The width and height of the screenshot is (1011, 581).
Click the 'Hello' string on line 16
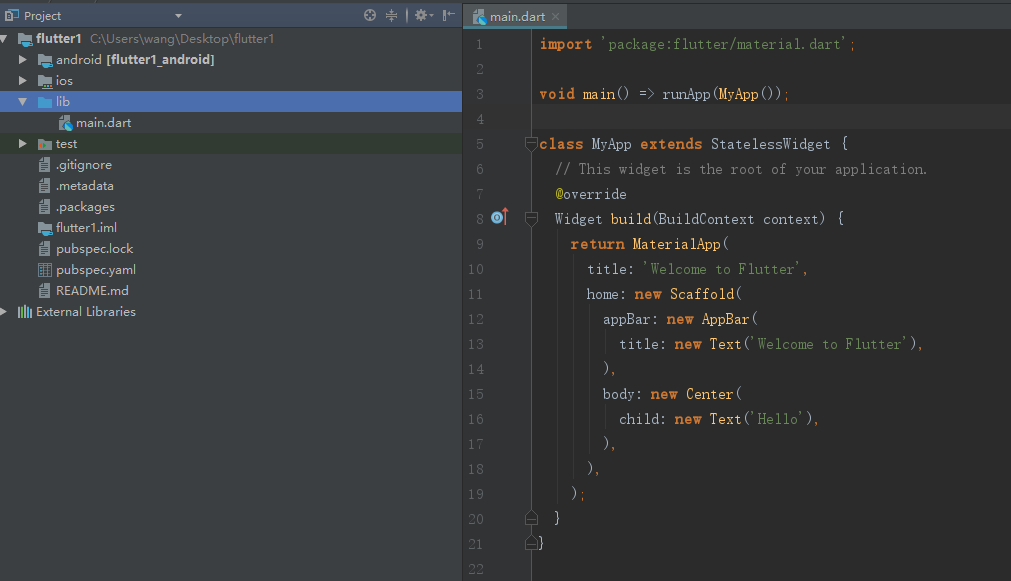[778, 419]
